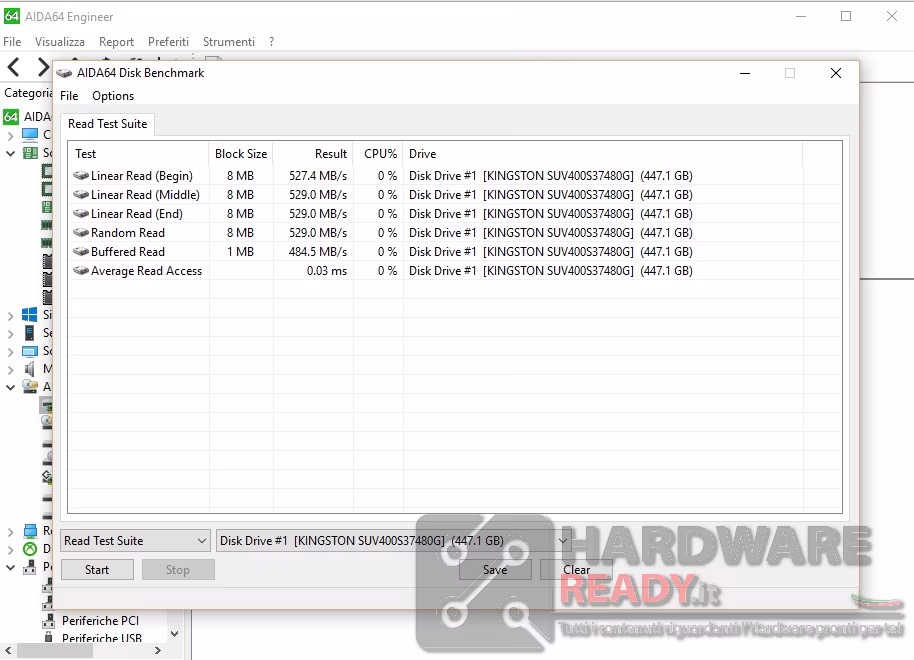
Task: Click the 0.03 ms result cell
Action: pos(326,271)
